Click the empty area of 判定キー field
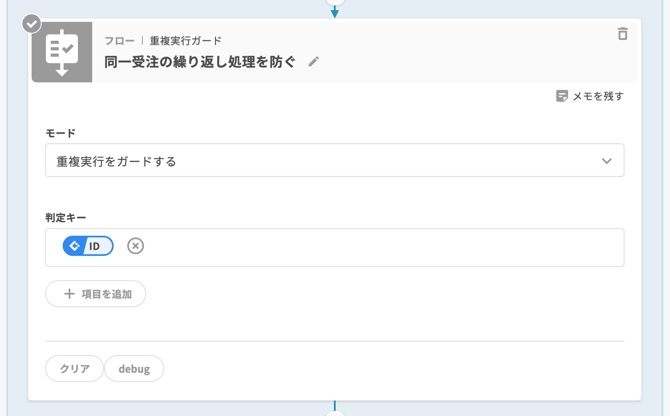Image resolution: width=670 pixels, height=416 pixels. click(380, 247)
